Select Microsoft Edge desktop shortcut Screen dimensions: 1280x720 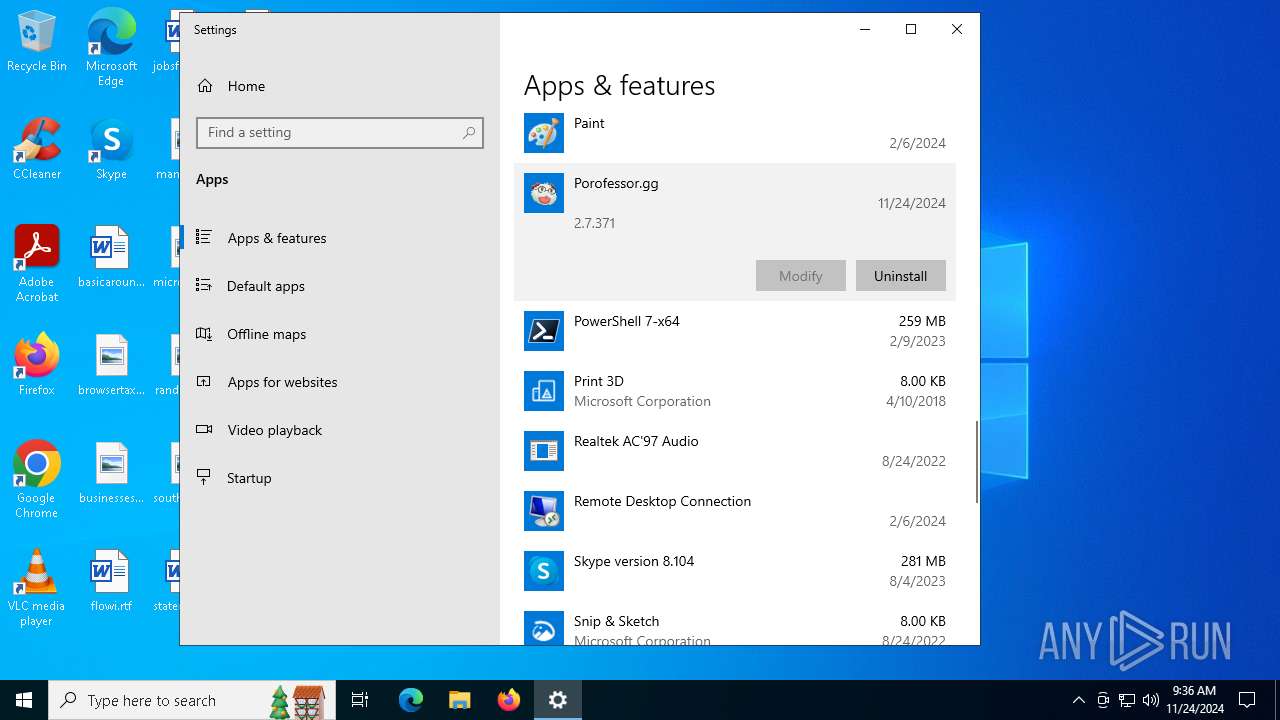pyautogui.click(x=111, y=48)
